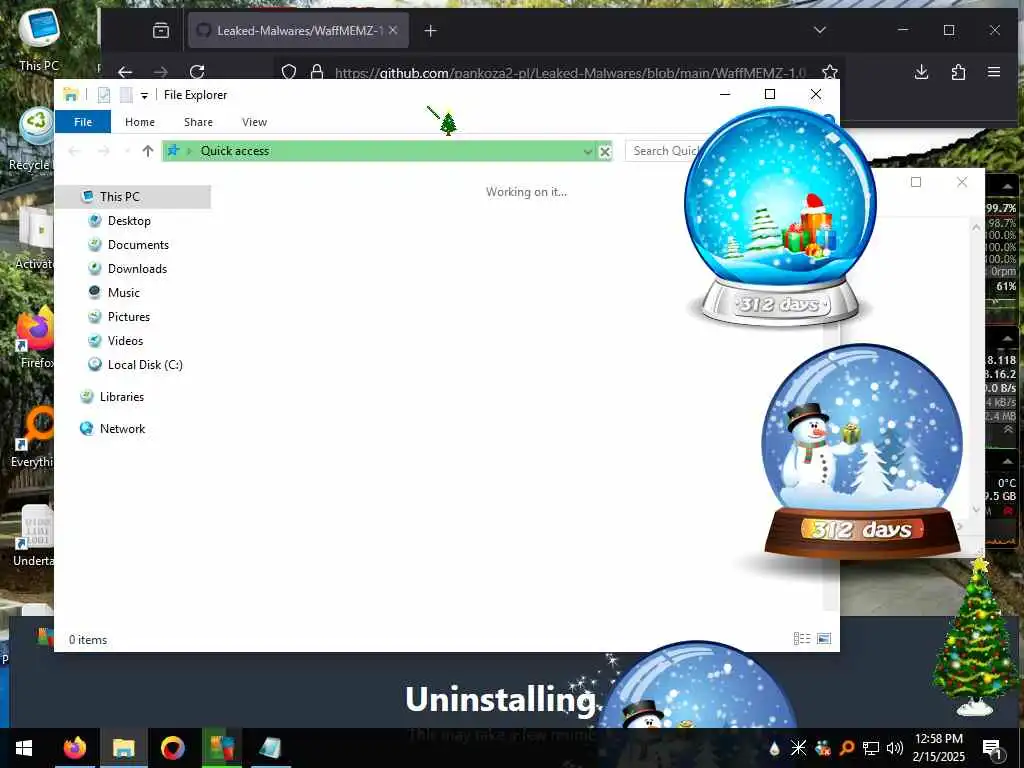Click the Firefox back button

point(125,72)
